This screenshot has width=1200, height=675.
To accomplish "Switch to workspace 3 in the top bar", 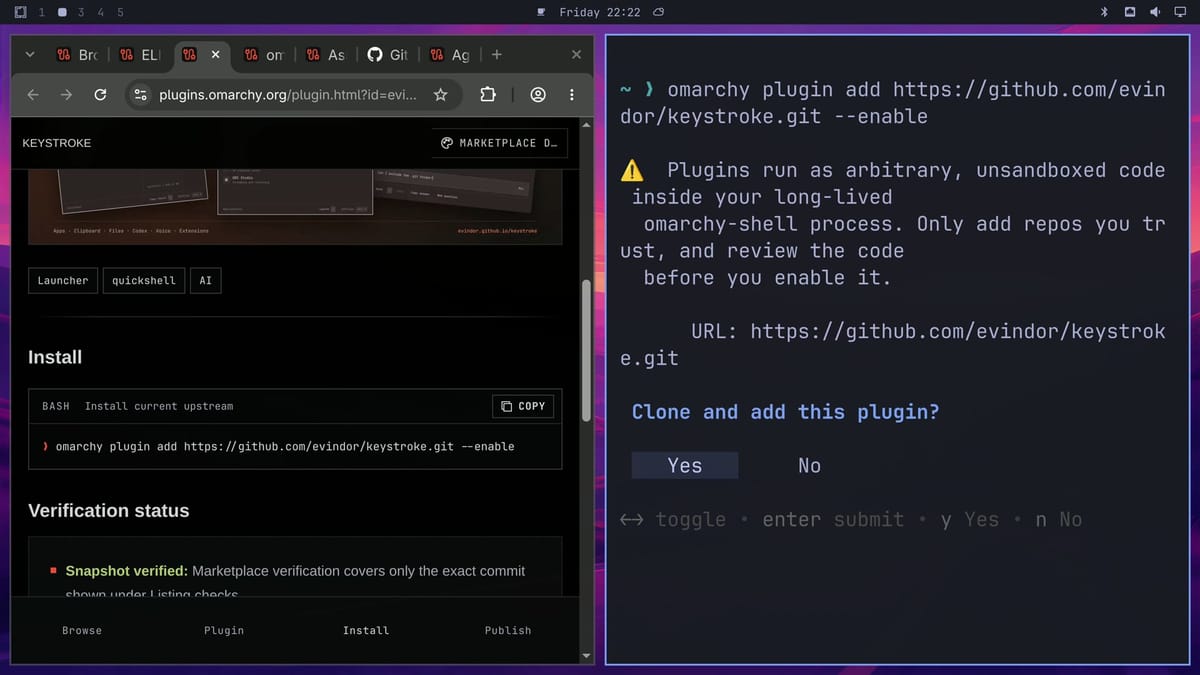I will (x=81, y=12).
